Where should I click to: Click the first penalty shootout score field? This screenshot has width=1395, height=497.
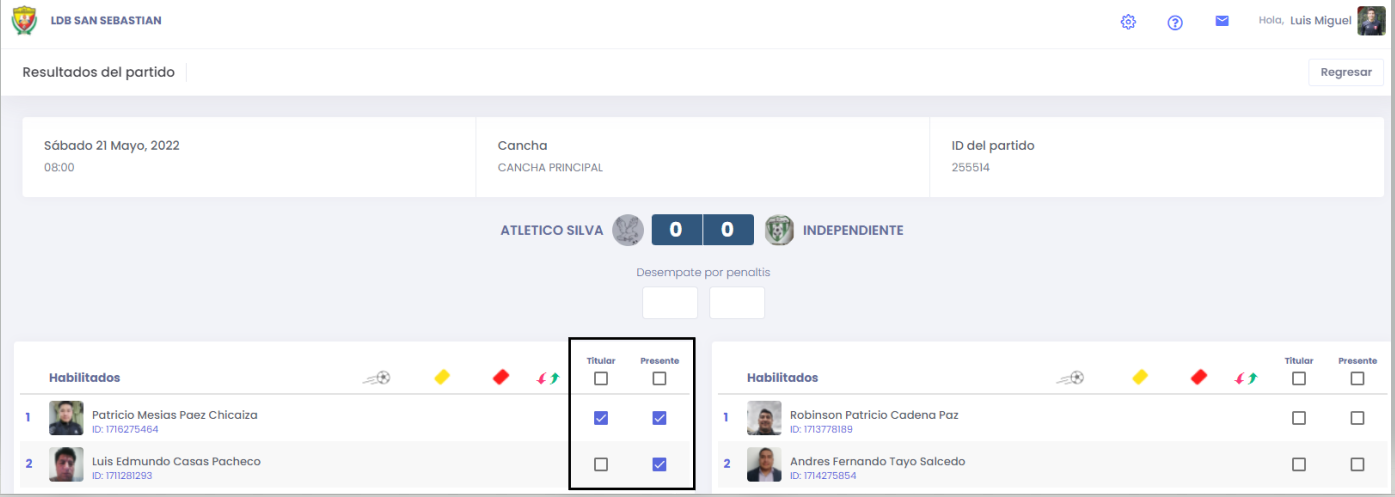click(x=670, y=303)
